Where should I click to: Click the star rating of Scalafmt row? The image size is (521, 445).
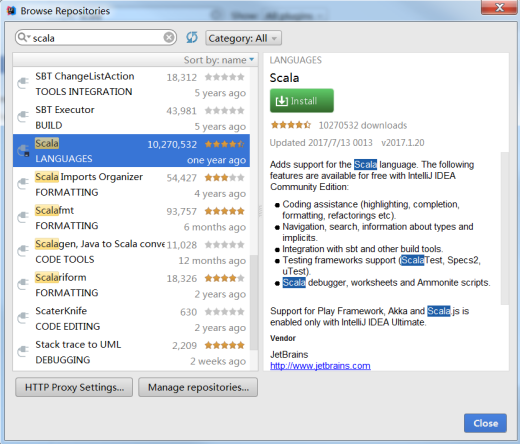coord(224,211)
